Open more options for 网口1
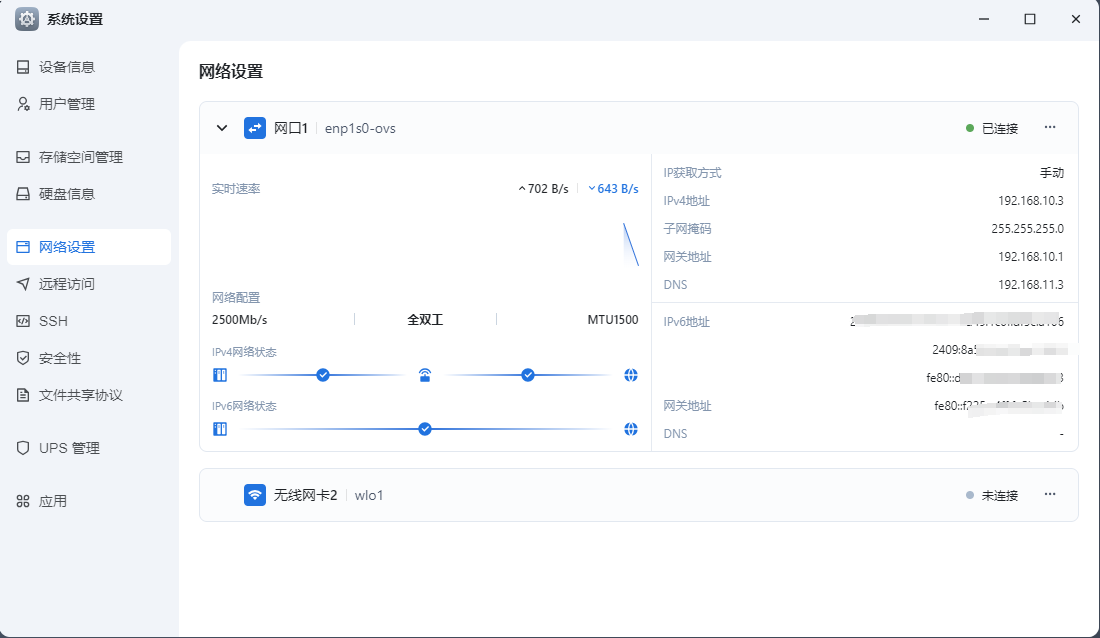 tap(1050, 128)
